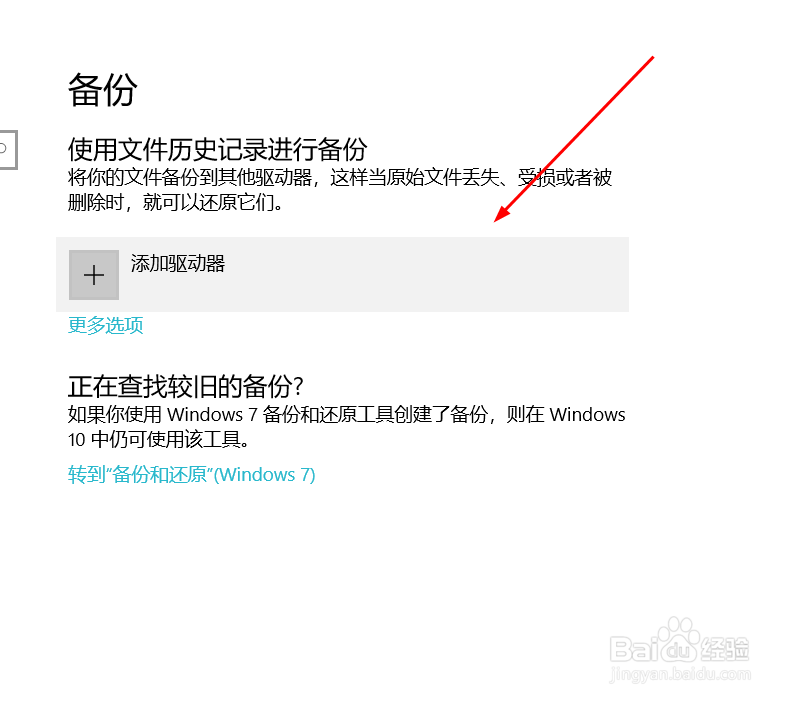Click the Baidu paw logo watermark

[678, 639]
